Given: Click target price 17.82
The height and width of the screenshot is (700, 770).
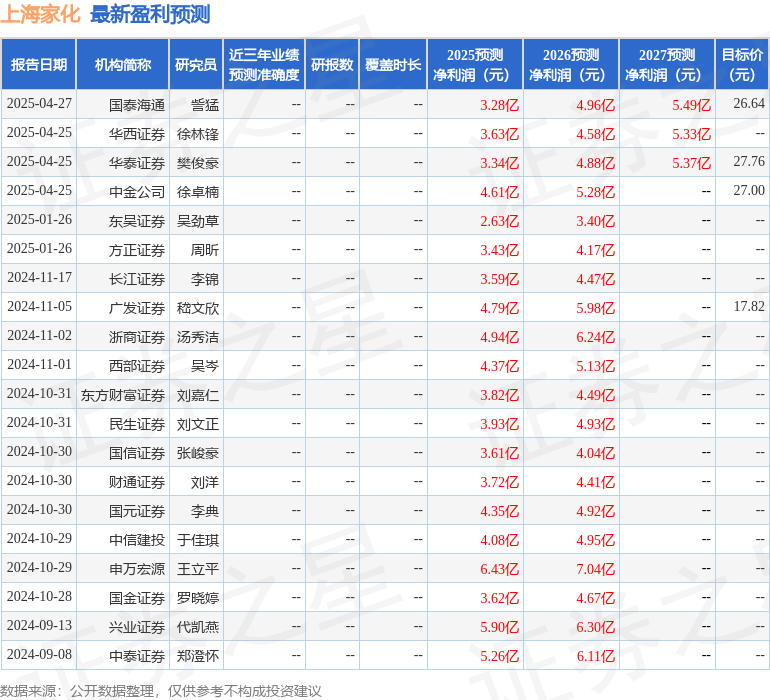Looking at the screenshot, I should pos(749,307).
